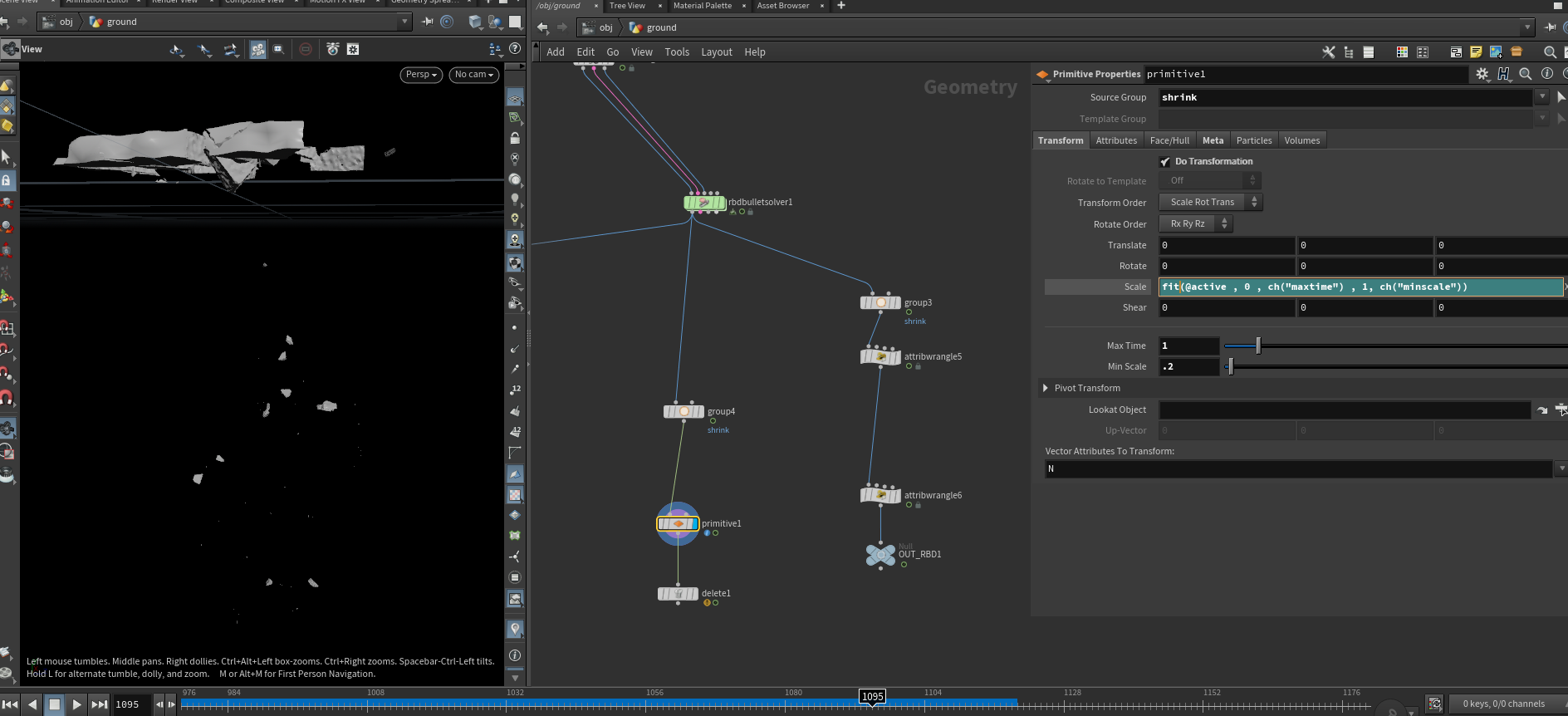The image size is (1568, 716).
Task: Open the node info circle icon
Action: [x=1547, y=74]
